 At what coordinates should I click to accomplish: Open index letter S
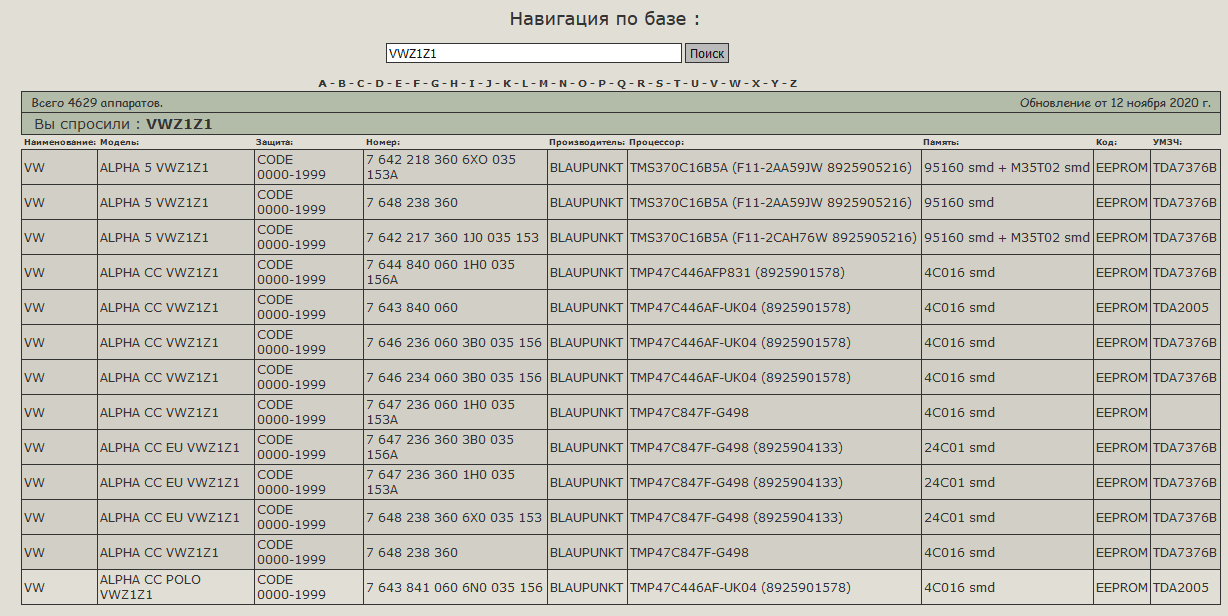[659, 83]
